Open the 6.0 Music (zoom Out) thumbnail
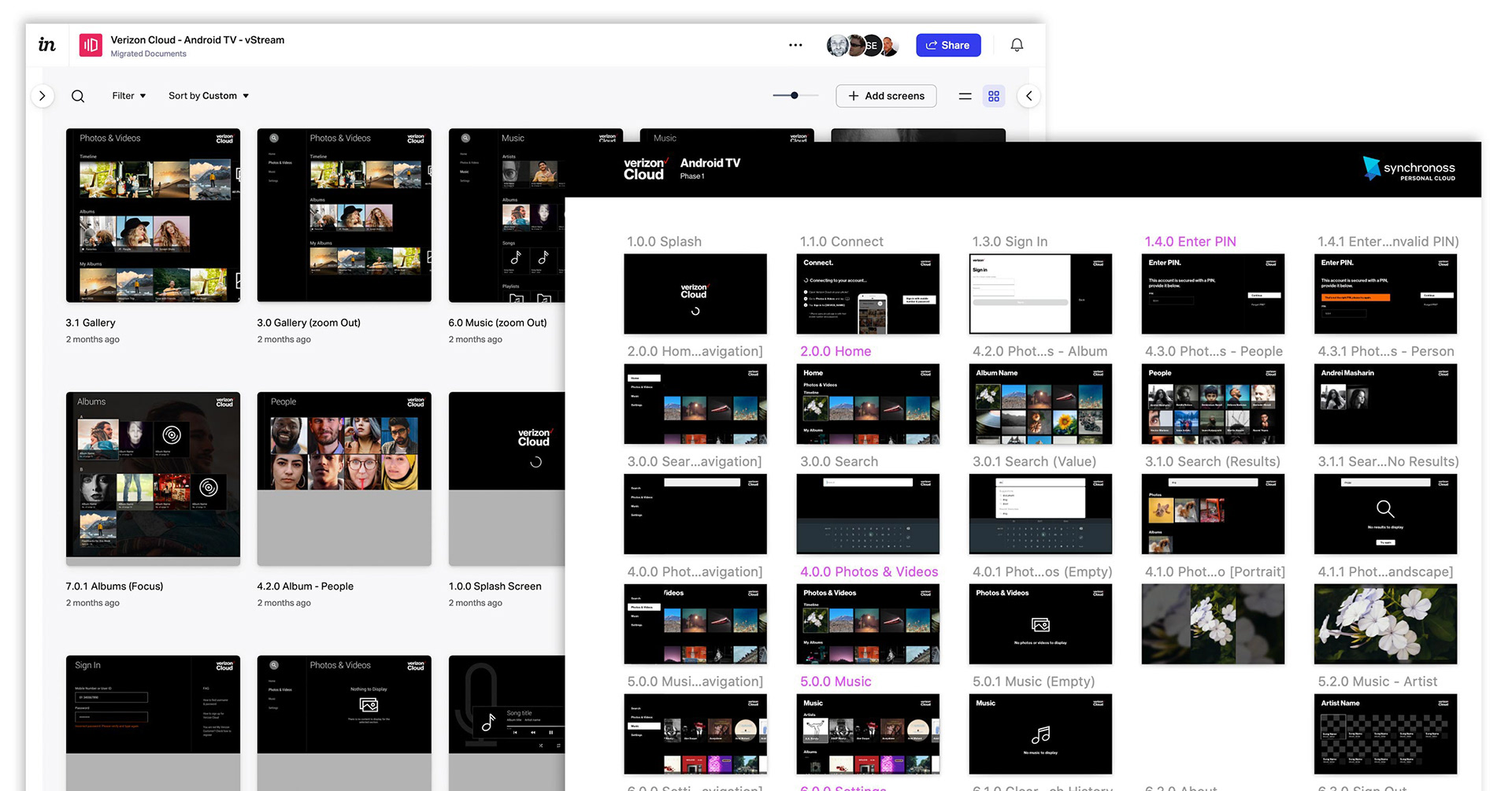The width and height of the screenshot is (1512, 791). click(506, 215)
